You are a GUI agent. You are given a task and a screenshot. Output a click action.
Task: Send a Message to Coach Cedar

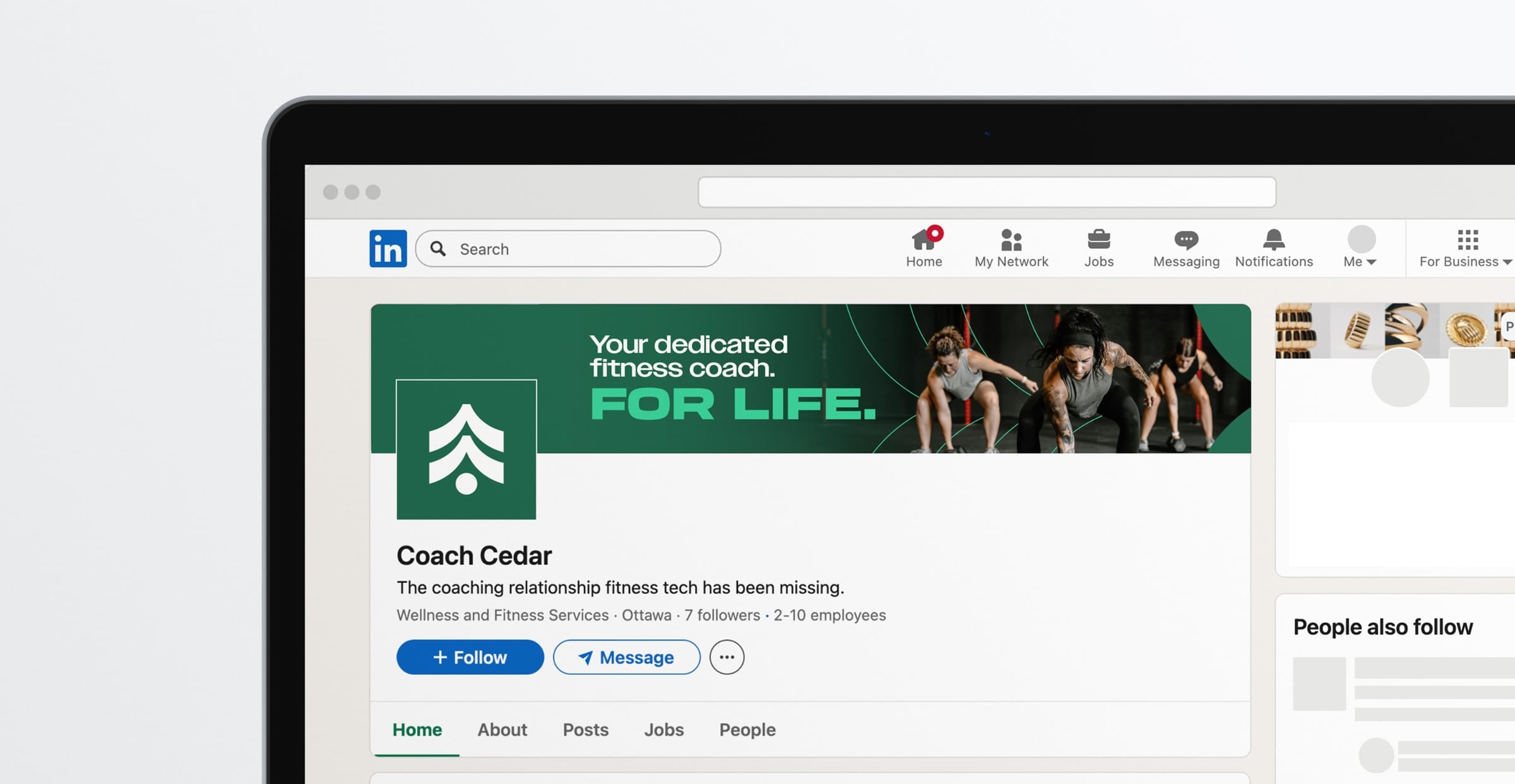pyautogui.click(x=627, y=657)
